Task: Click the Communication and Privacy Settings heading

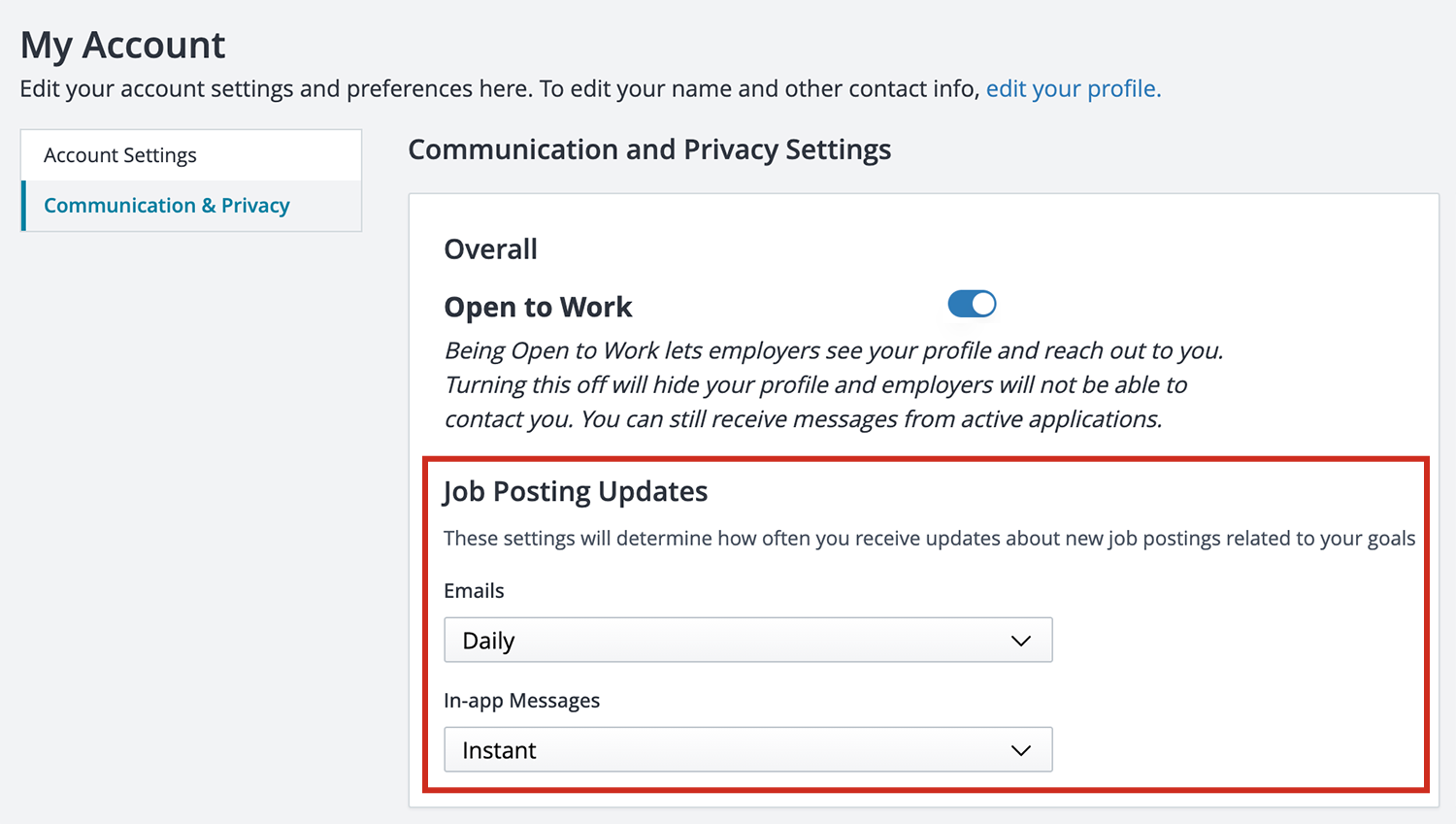Action: (x=649, y=150)
